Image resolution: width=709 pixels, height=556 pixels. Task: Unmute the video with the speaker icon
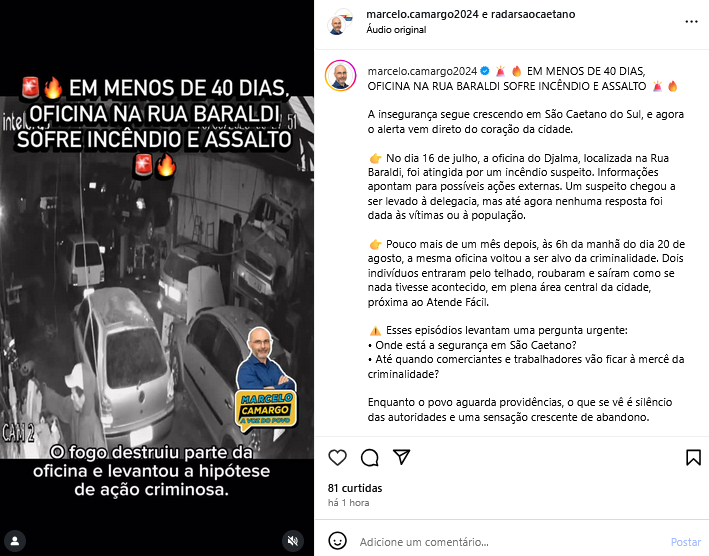[x=293, y=541]
